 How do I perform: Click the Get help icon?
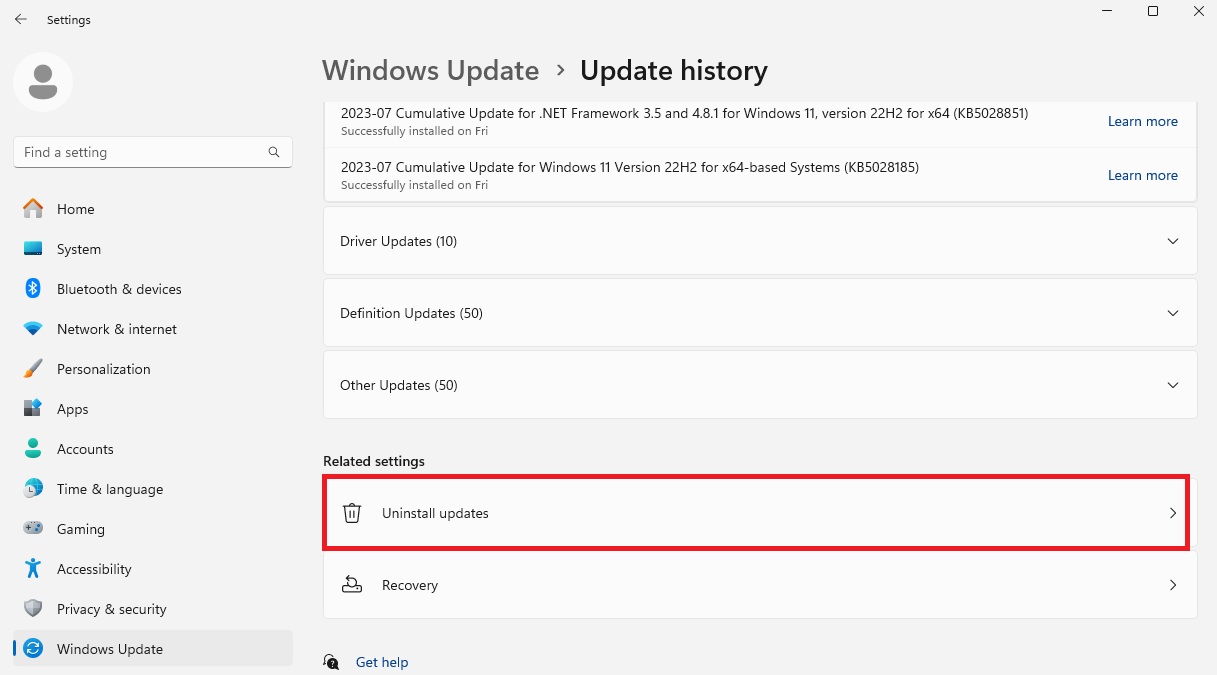click(x=331, y=662)
